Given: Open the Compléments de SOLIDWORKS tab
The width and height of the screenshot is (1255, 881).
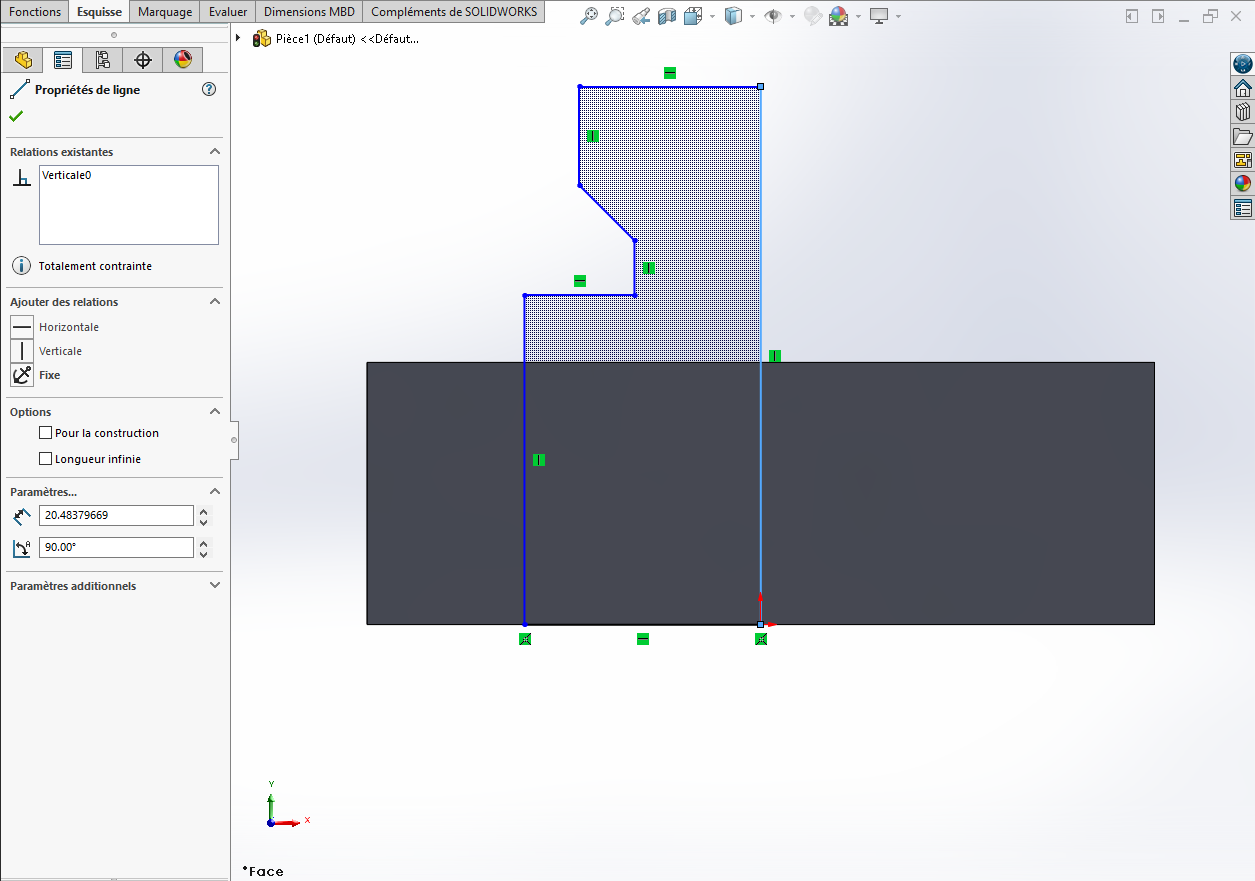Looking at the screenshot, I should click(x=454, y=12).
